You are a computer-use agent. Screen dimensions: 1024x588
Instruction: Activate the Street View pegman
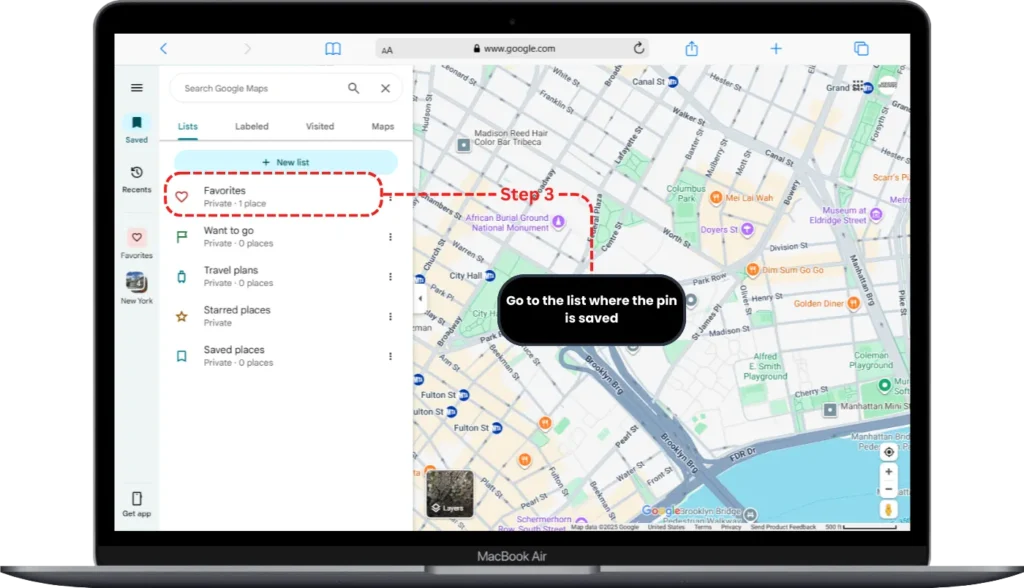(x=889, y=511)
